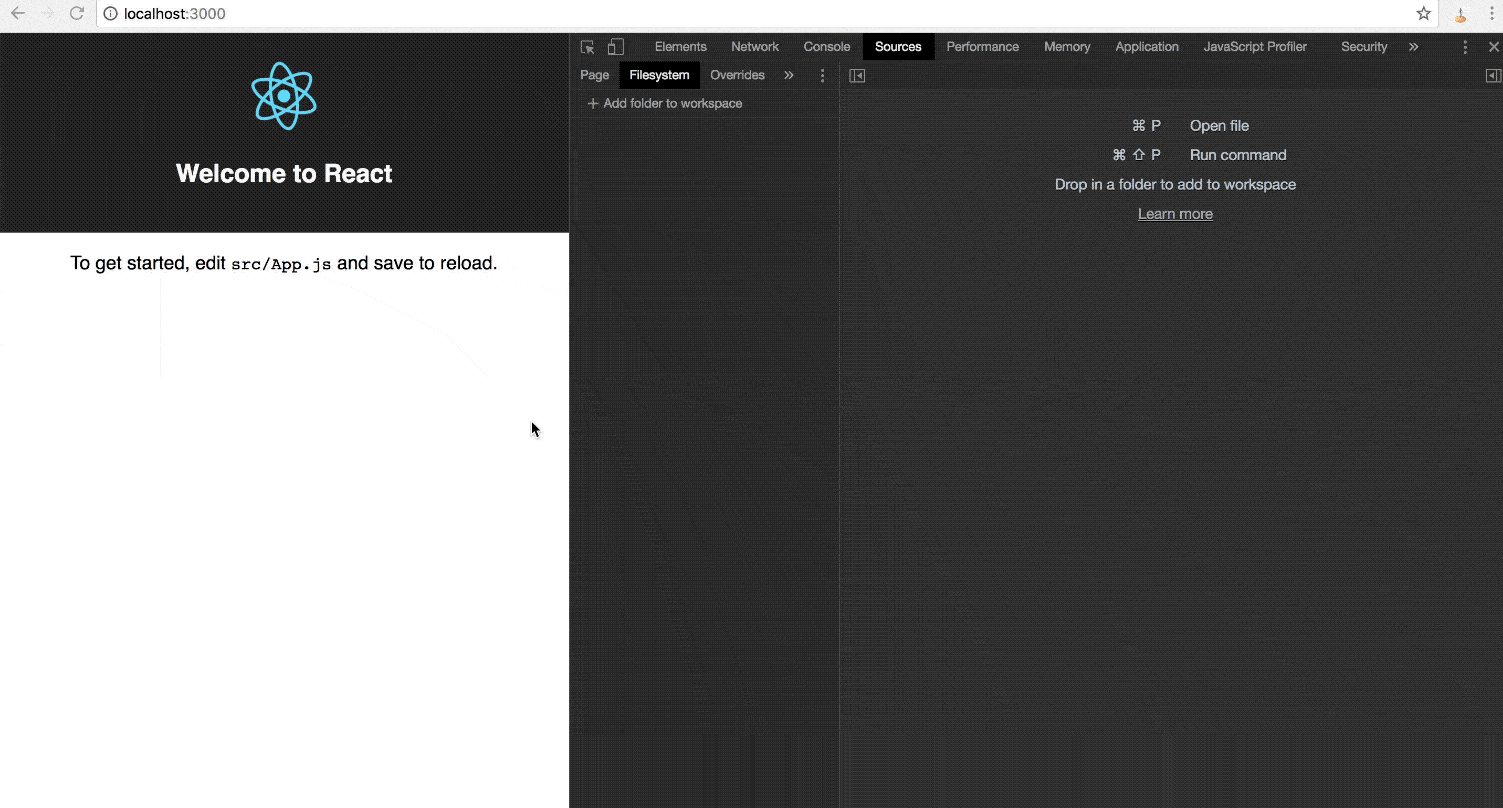Open the Console tab
The image size is (1503, 808).
tap(827, 47)
